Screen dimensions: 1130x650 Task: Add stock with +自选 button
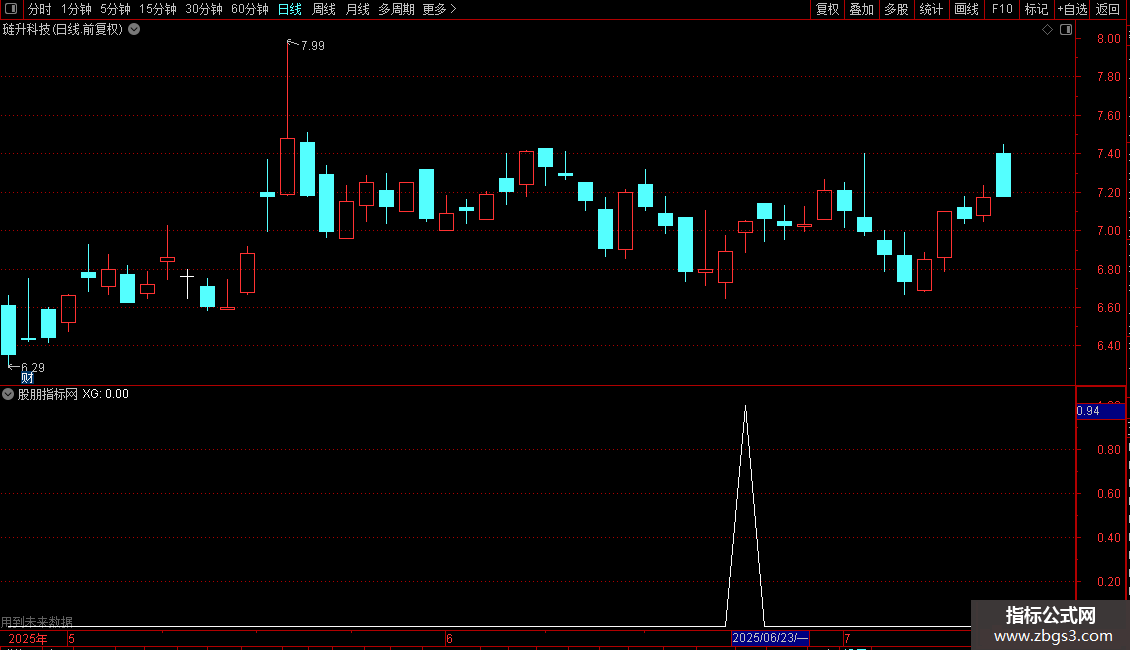point(1072,9)
